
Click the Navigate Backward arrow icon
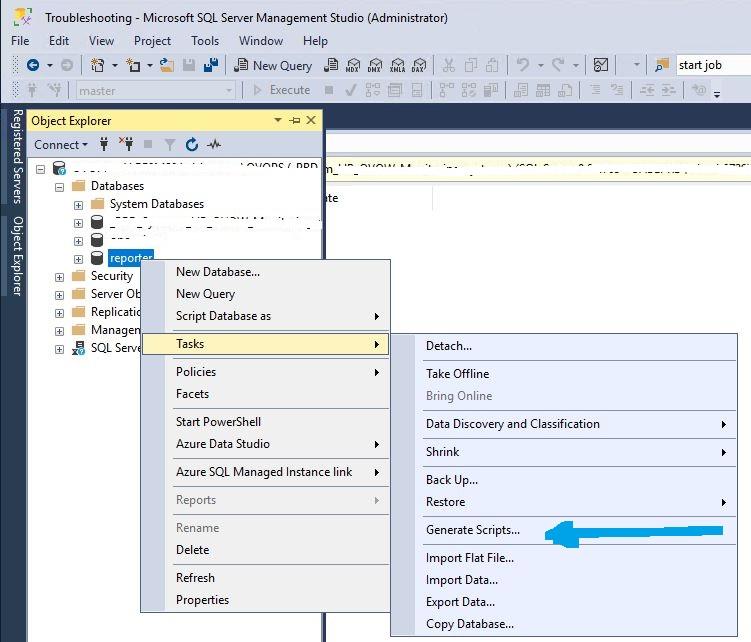33,65
